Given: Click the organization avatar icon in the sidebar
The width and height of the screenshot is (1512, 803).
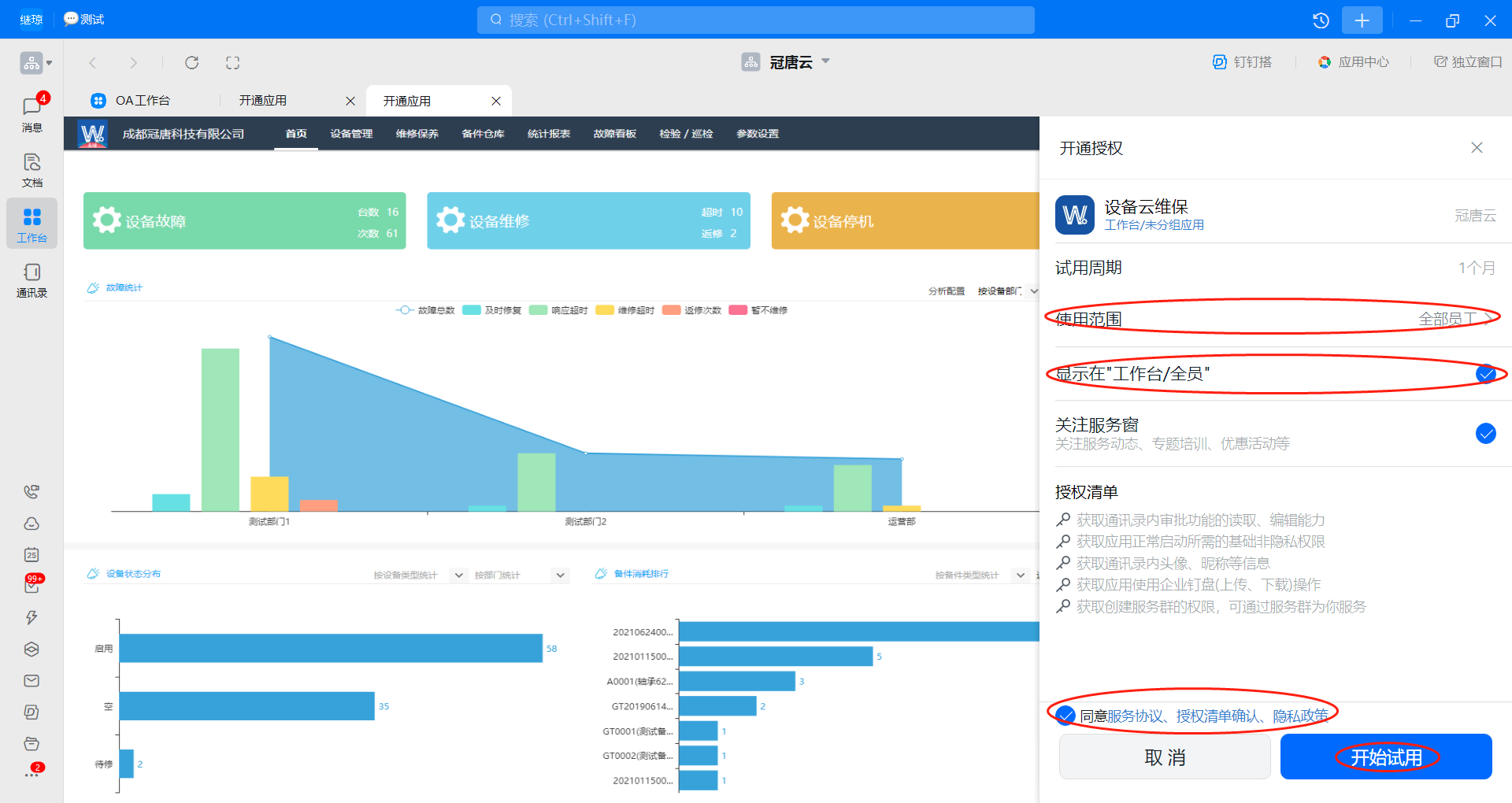Looking at the screenshot, I should tap(31, 62).
